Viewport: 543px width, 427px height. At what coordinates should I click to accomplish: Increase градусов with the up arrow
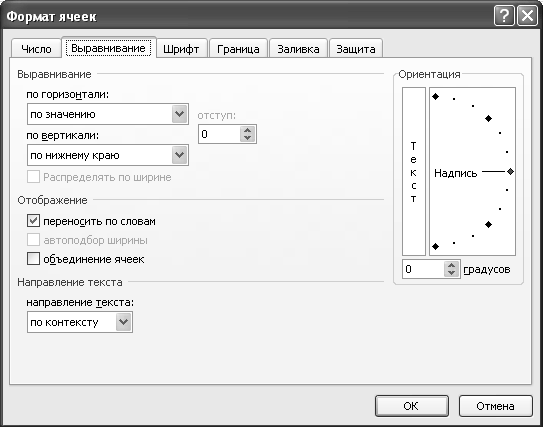point(451,265)
